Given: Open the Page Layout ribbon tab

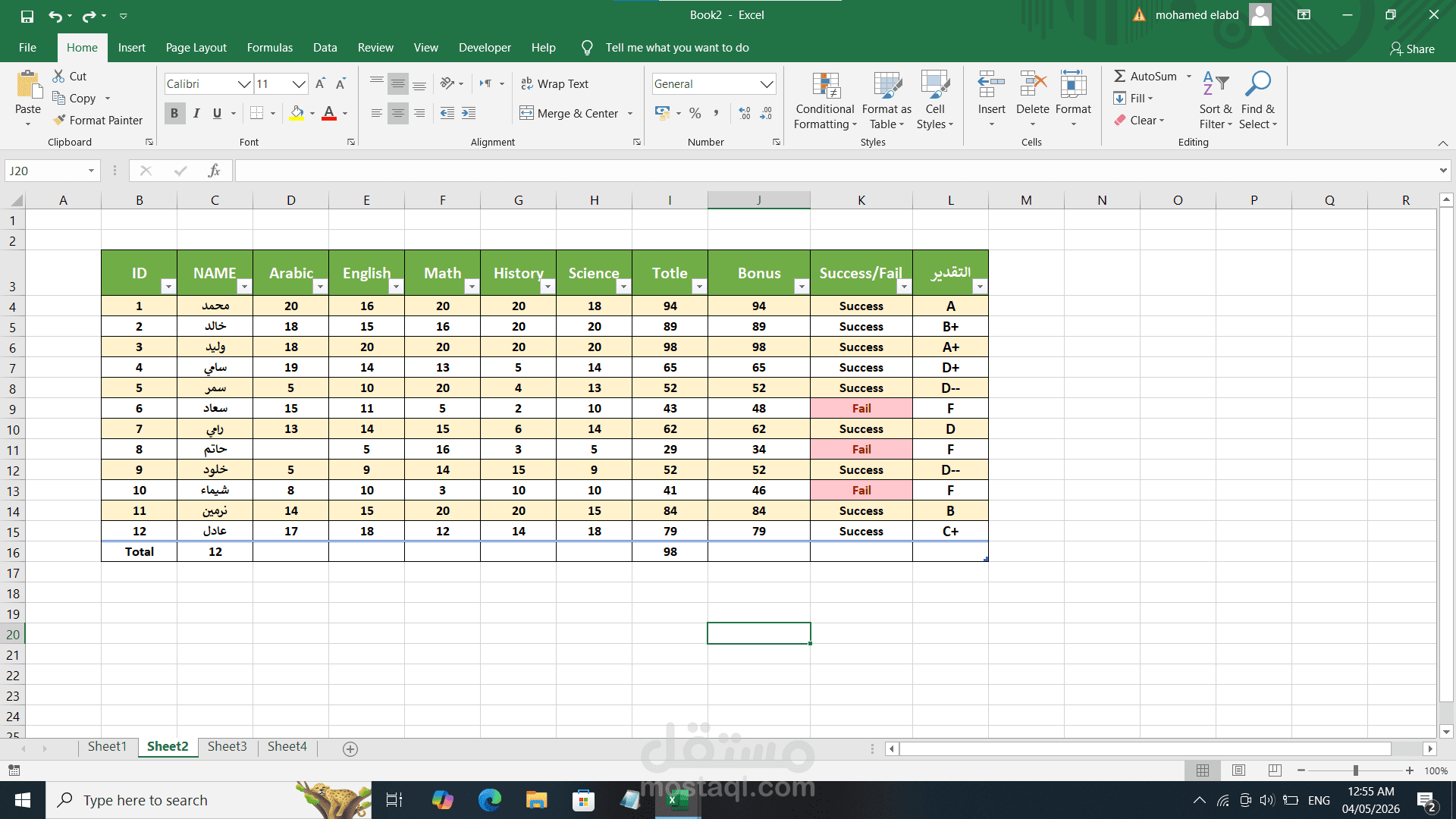Looking at the screenshot, I should point(196,48).
